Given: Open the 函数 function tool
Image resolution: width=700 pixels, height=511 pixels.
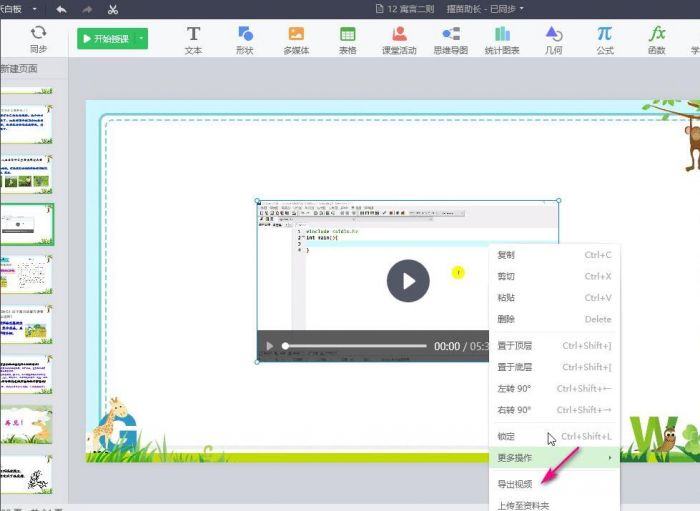Looking at the screenshot, I should coord(656,39).
